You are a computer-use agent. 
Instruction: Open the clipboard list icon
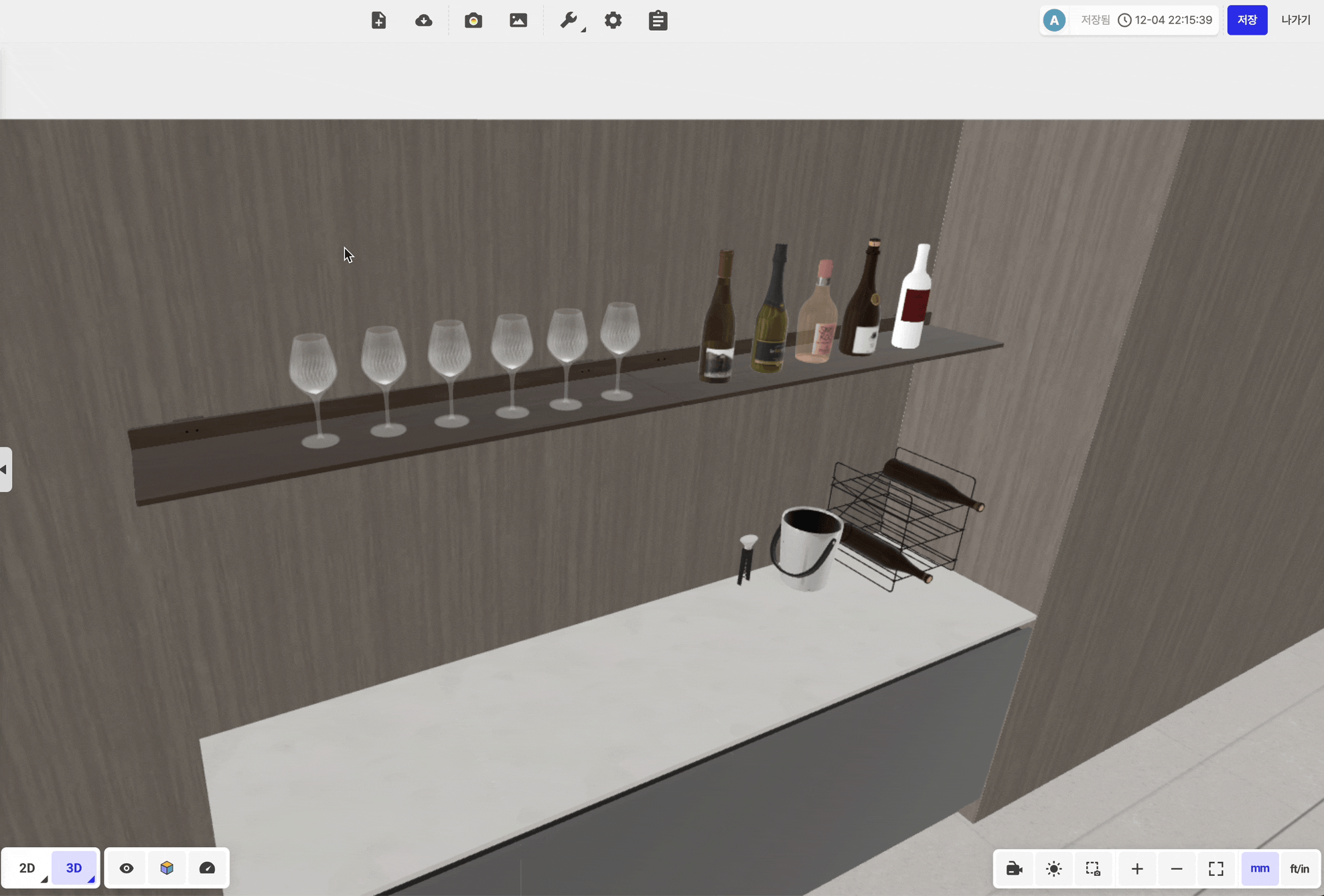tap(658, 20)
